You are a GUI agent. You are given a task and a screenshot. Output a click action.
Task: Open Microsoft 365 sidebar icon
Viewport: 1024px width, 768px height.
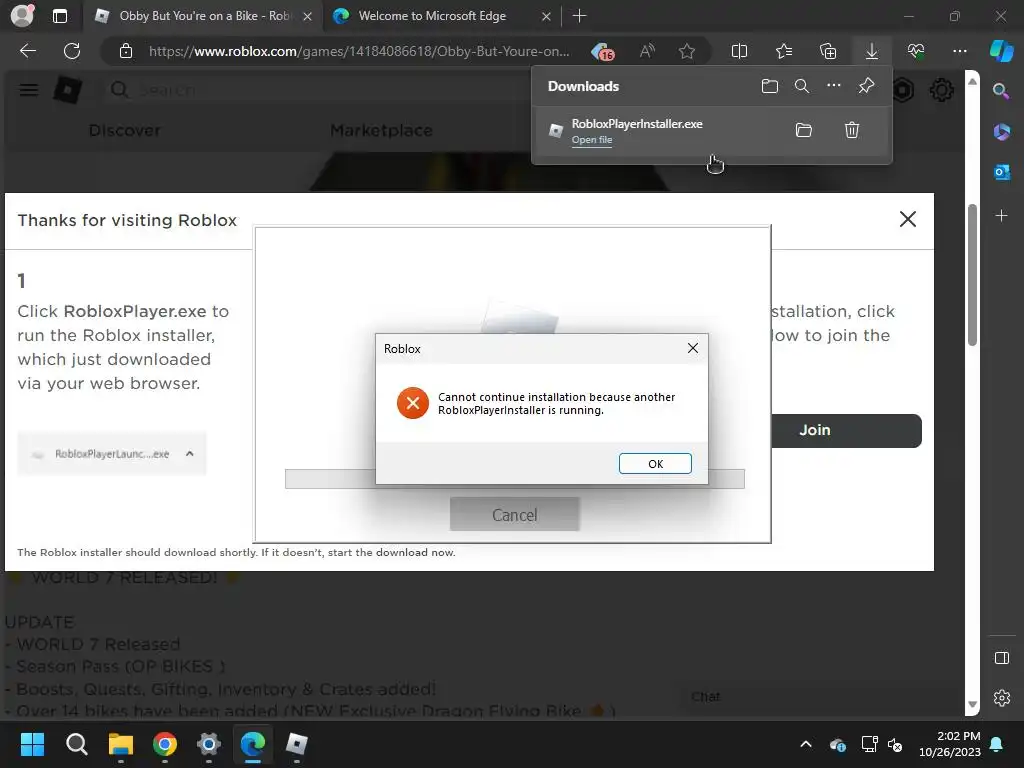(1001, 132)
